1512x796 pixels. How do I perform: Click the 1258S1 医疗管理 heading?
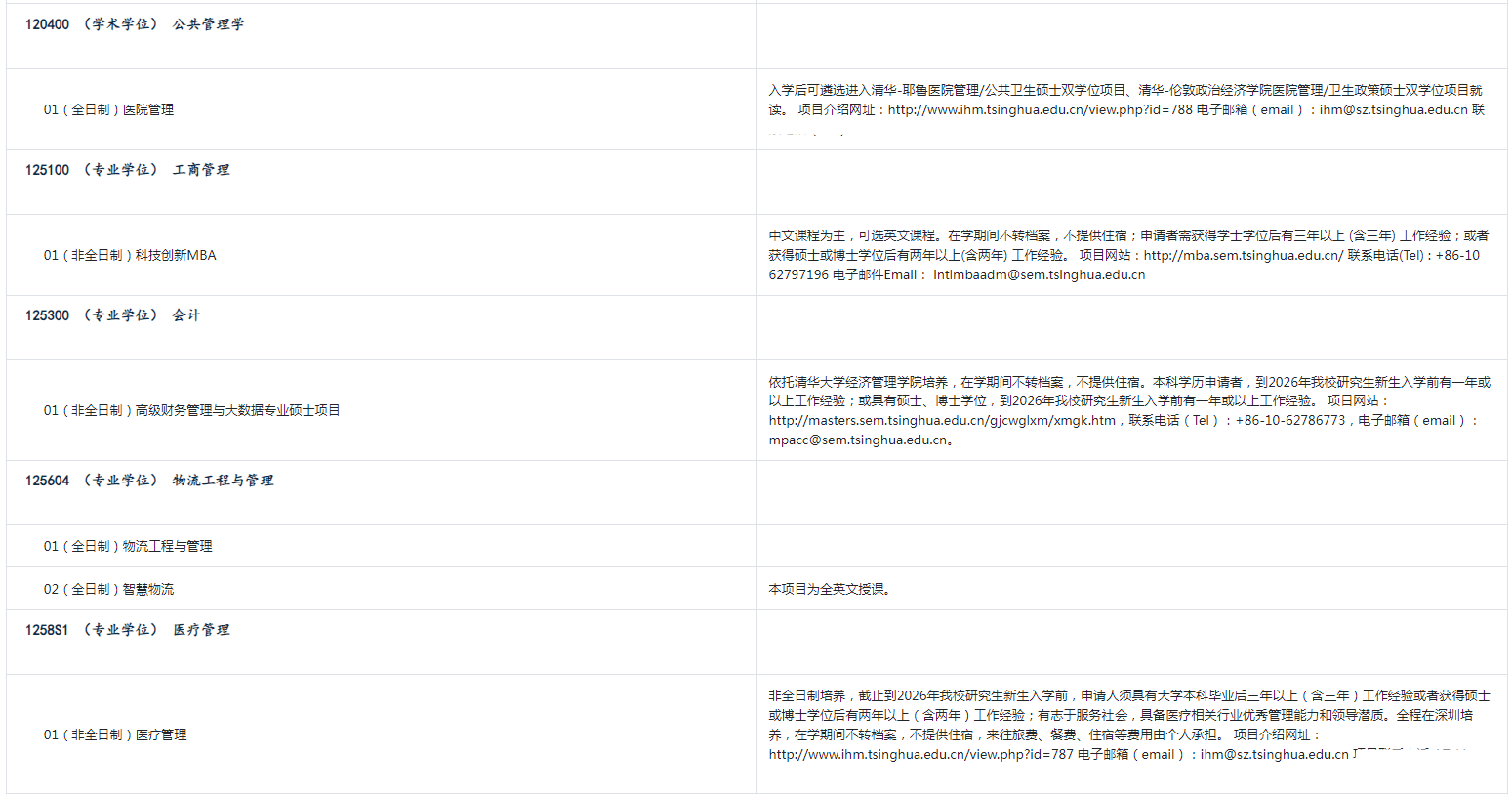point(128,630)
